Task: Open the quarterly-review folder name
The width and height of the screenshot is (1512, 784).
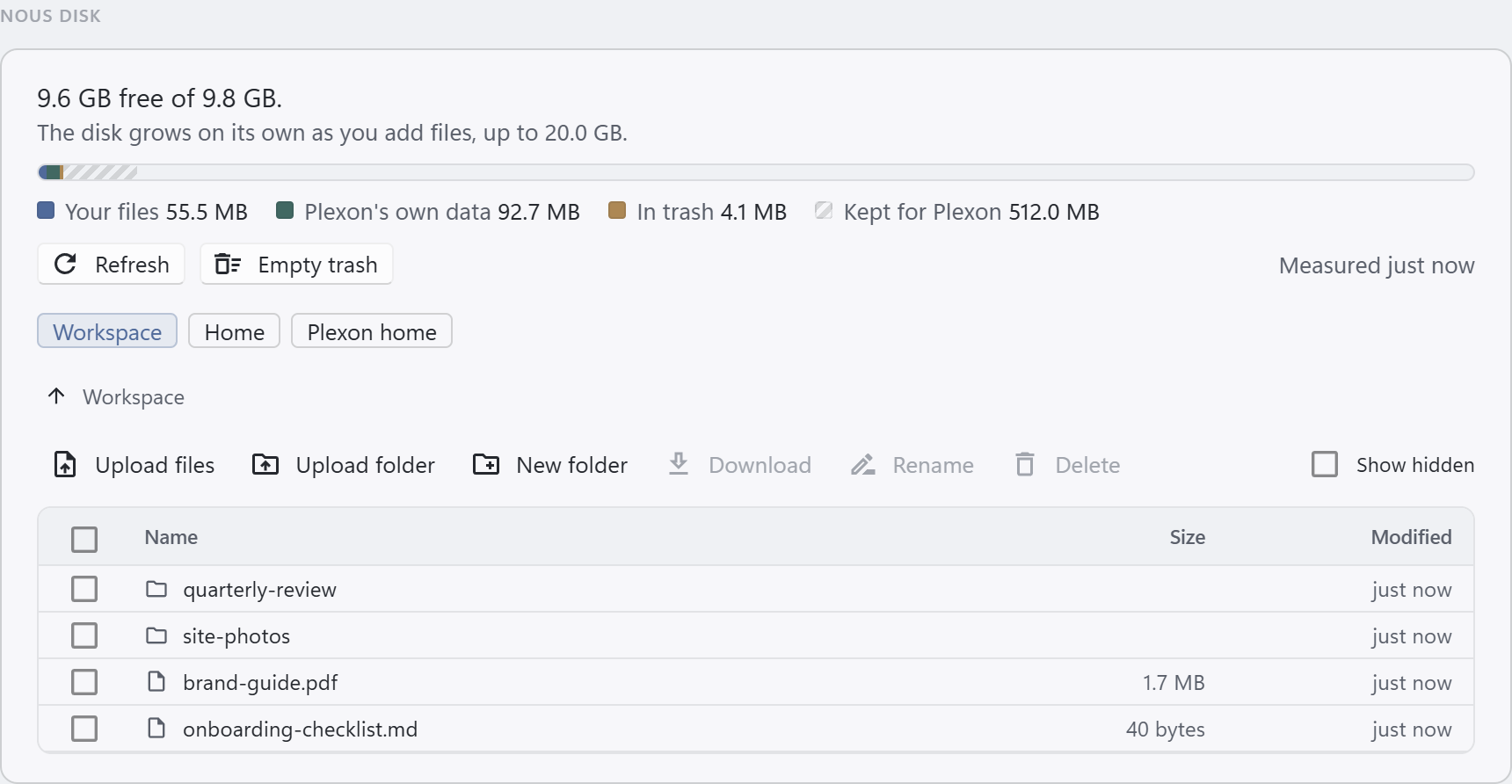Action: tap(259, 590)
